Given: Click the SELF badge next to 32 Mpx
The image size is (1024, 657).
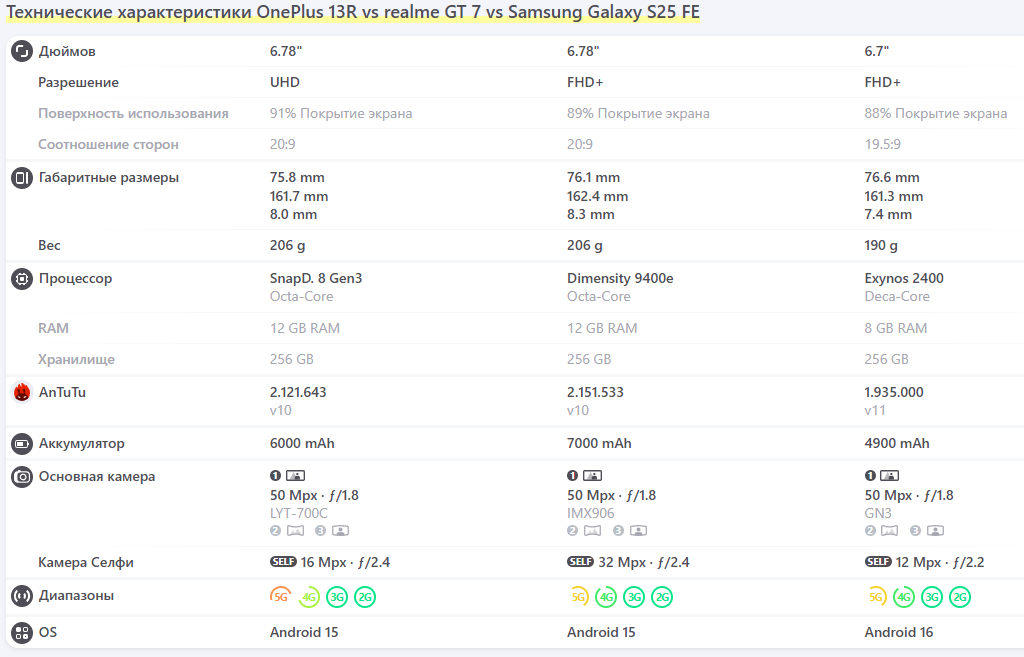Looking at the screenshot, I should click(581, 562).
